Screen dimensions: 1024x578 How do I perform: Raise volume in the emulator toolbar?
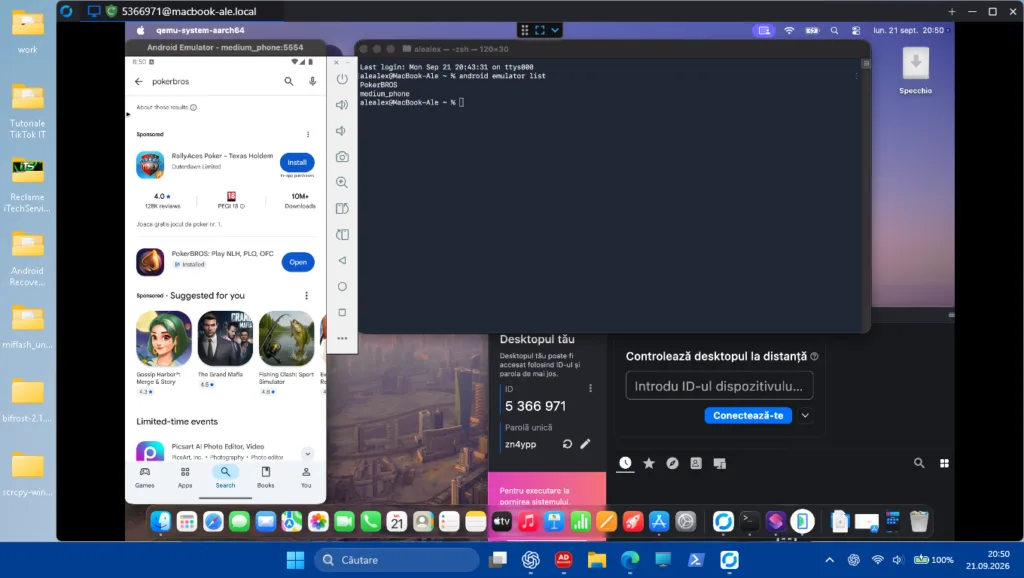point(342,104)
